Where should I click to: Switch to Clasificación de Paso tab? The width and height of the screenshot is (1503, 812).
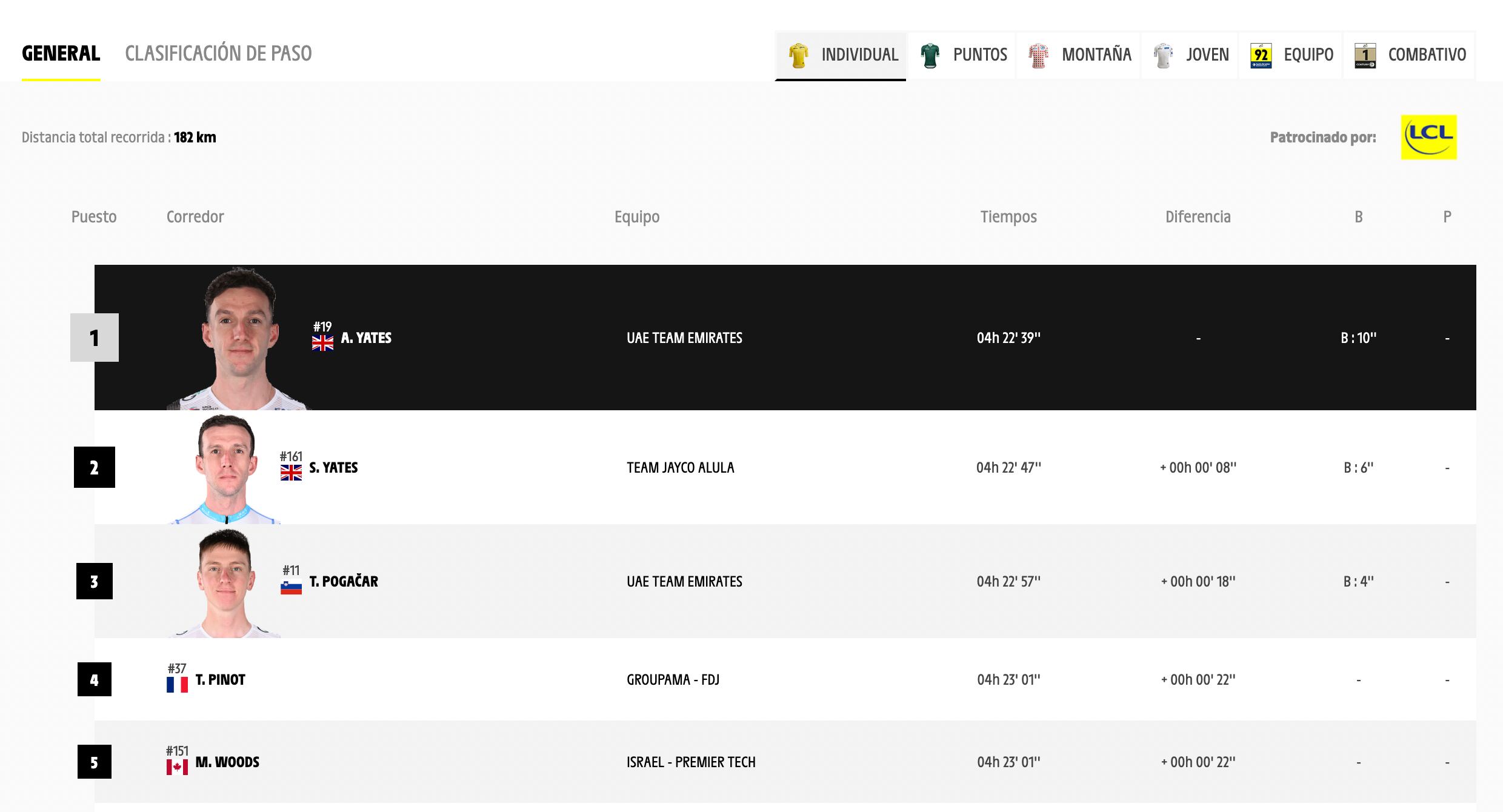click(218, 53)
